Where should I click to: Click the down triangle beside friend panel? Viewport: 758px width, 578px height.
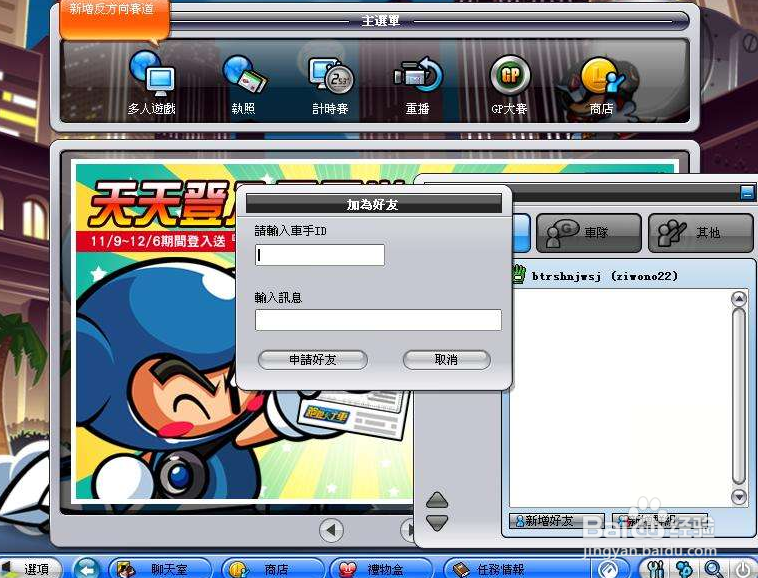[437, 523]
